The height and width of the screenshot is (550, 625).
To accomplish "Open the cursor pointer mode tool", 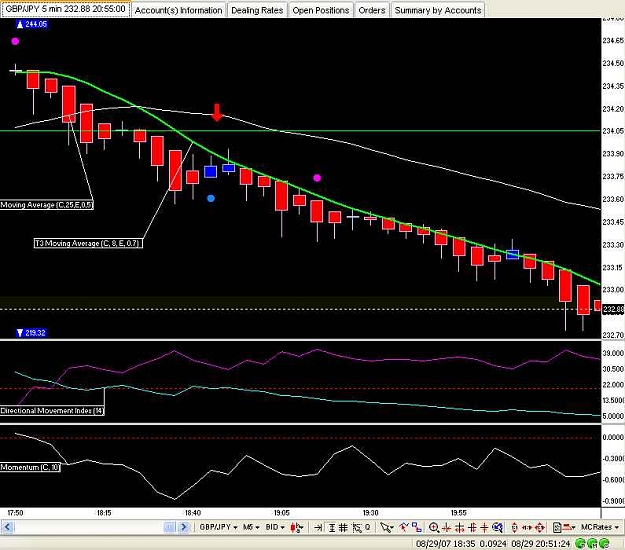I will (x=386, y=528).
